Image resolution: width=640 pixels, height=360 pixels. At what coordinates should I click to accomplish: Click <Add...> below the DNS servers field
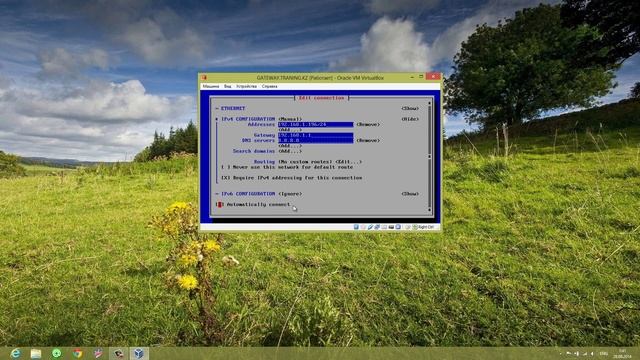[x=290, y=146]
